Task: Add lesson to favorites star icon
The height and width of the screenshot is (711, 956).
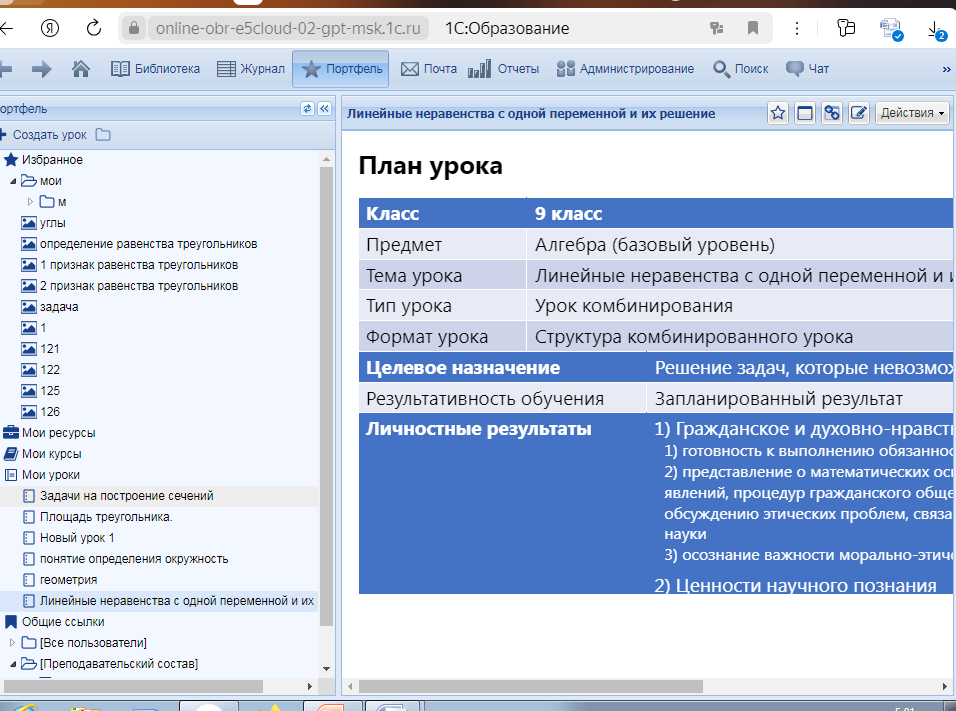Action: (778, 113)
